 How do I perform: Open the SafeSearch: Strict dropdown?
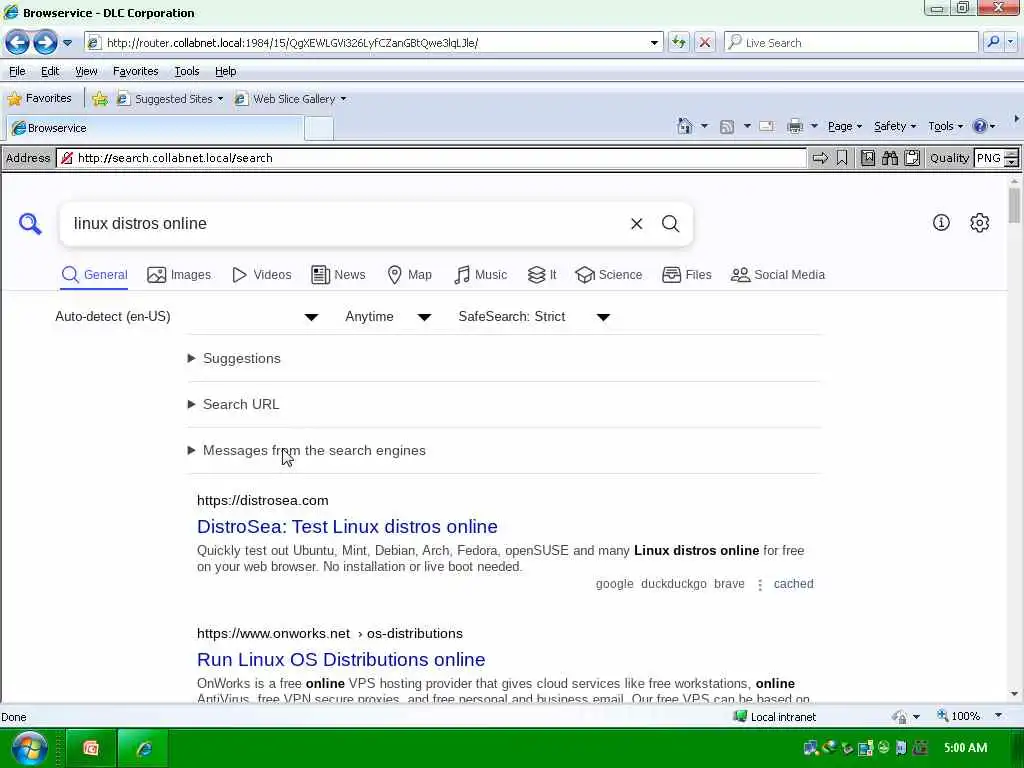click(x=534, y=317)
